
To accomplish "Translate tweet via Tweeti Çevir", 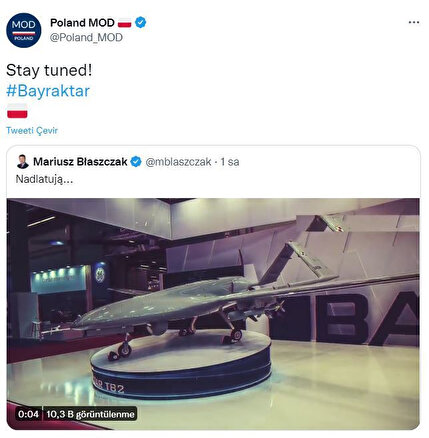I will click(x=32, y=130).
